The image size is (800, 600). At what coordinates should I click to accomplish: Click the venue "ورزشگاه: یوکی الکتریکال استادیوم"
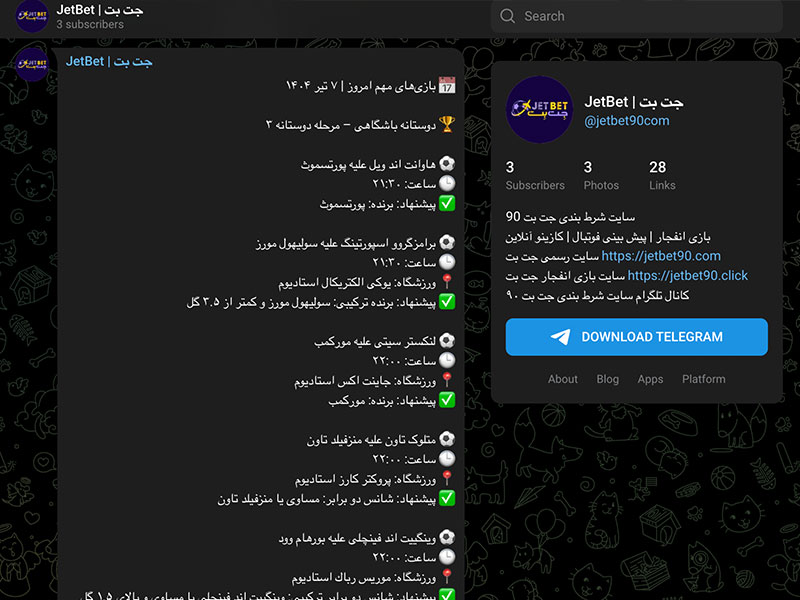point(357,283)
